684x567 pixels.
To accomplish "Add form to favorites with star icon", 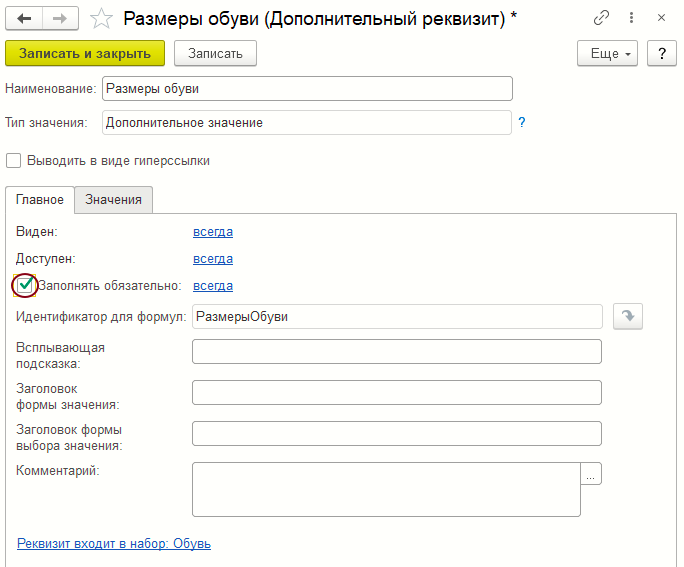I will pos(100,18).
